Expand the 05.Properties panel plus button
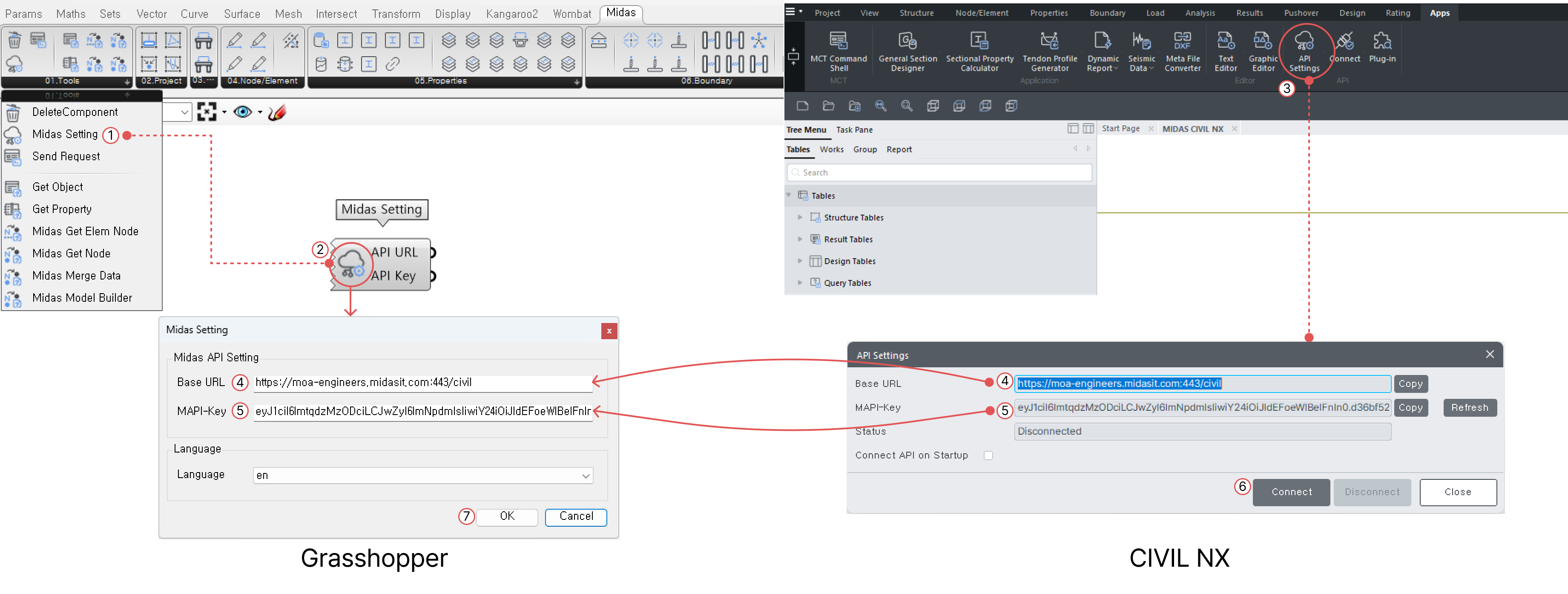 (x=577, y=82)
